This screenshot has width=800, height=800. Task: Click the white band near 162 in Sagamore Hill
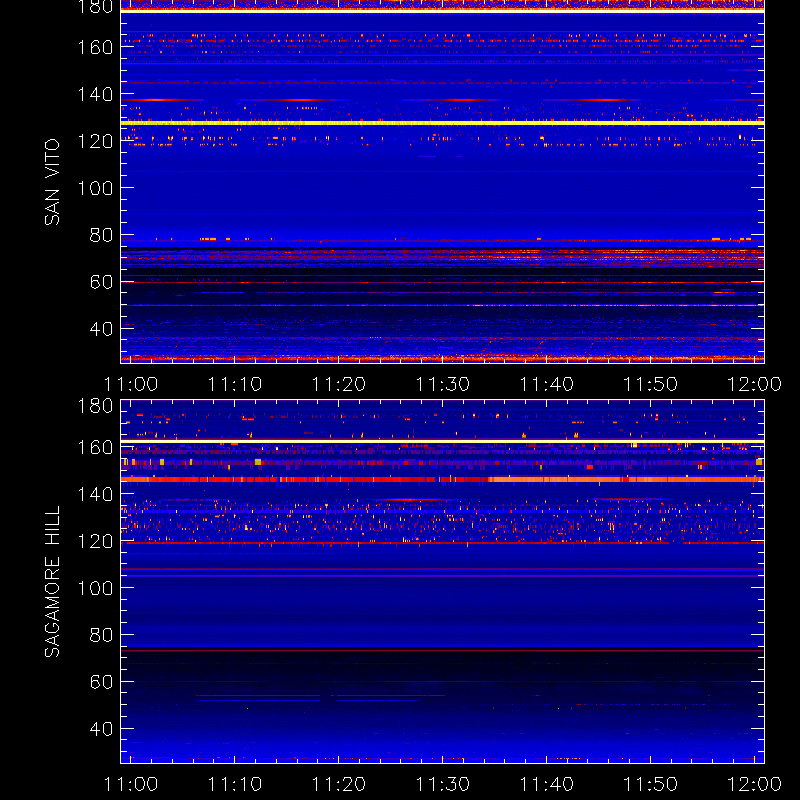[442, 441]
